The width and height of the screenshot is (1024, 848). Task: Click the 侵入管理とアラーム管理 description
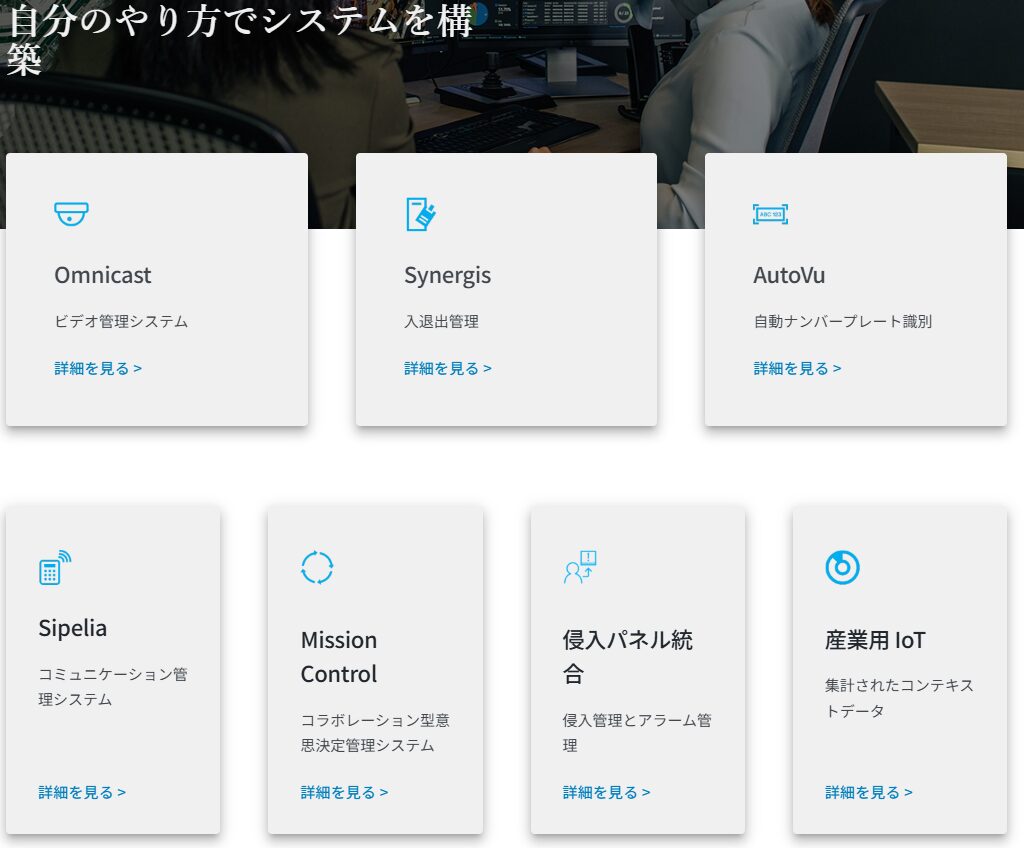tap(637, 732)
